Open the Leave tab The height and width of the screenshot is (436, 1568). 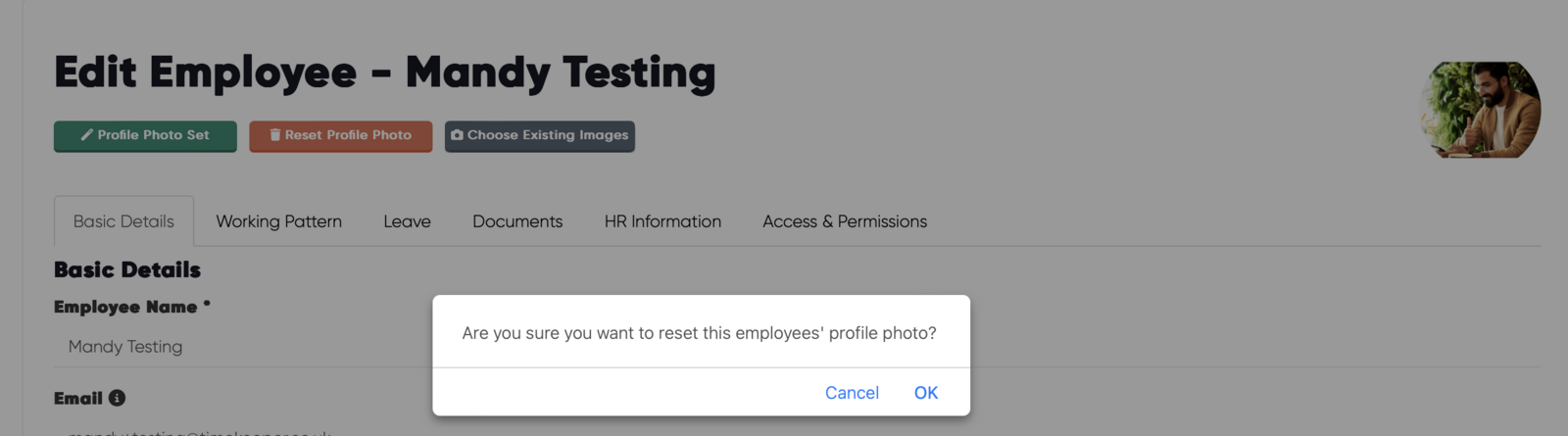tap(407, 221)
